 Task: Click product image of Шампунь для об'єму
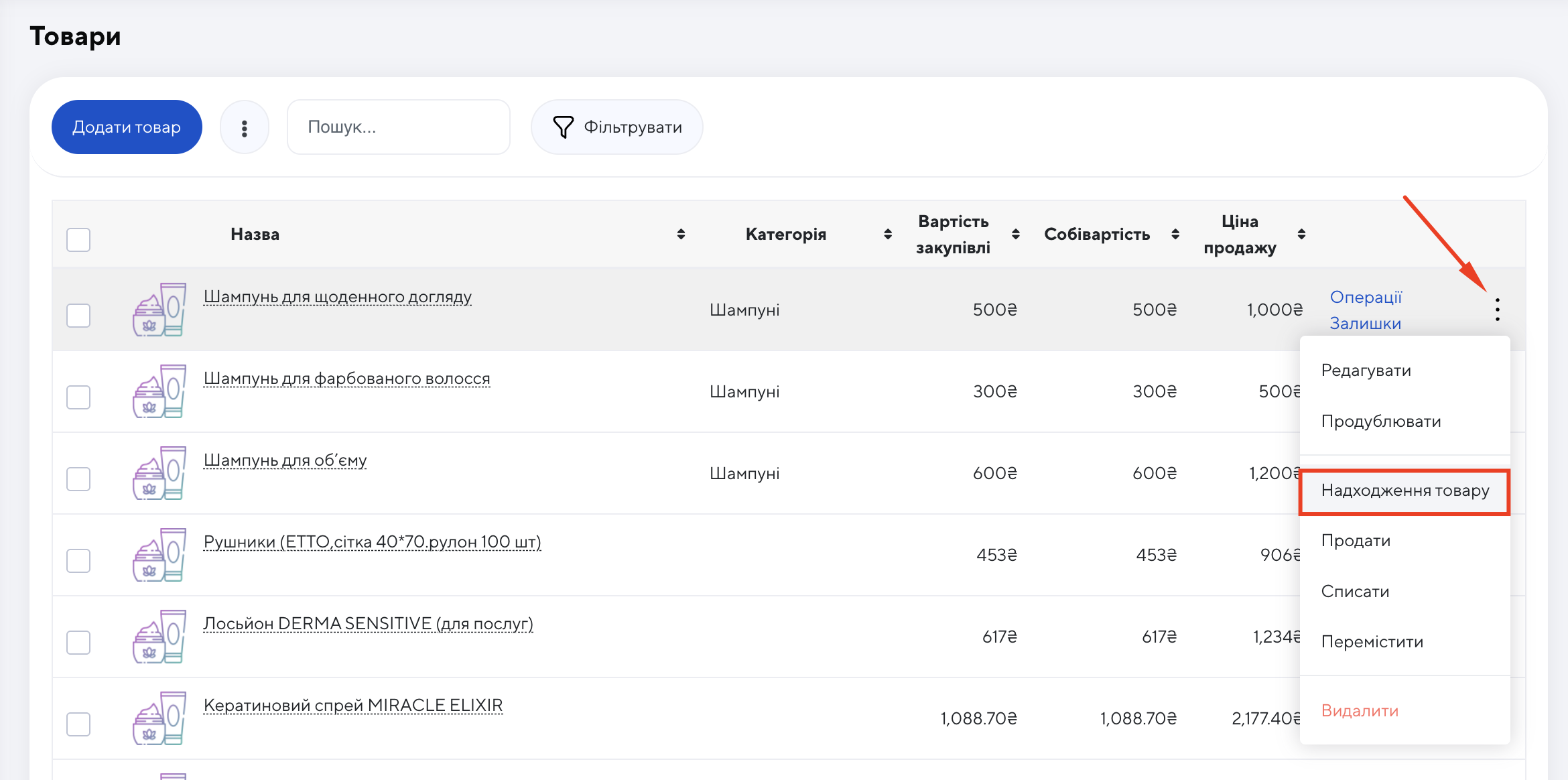click(159, 473)
